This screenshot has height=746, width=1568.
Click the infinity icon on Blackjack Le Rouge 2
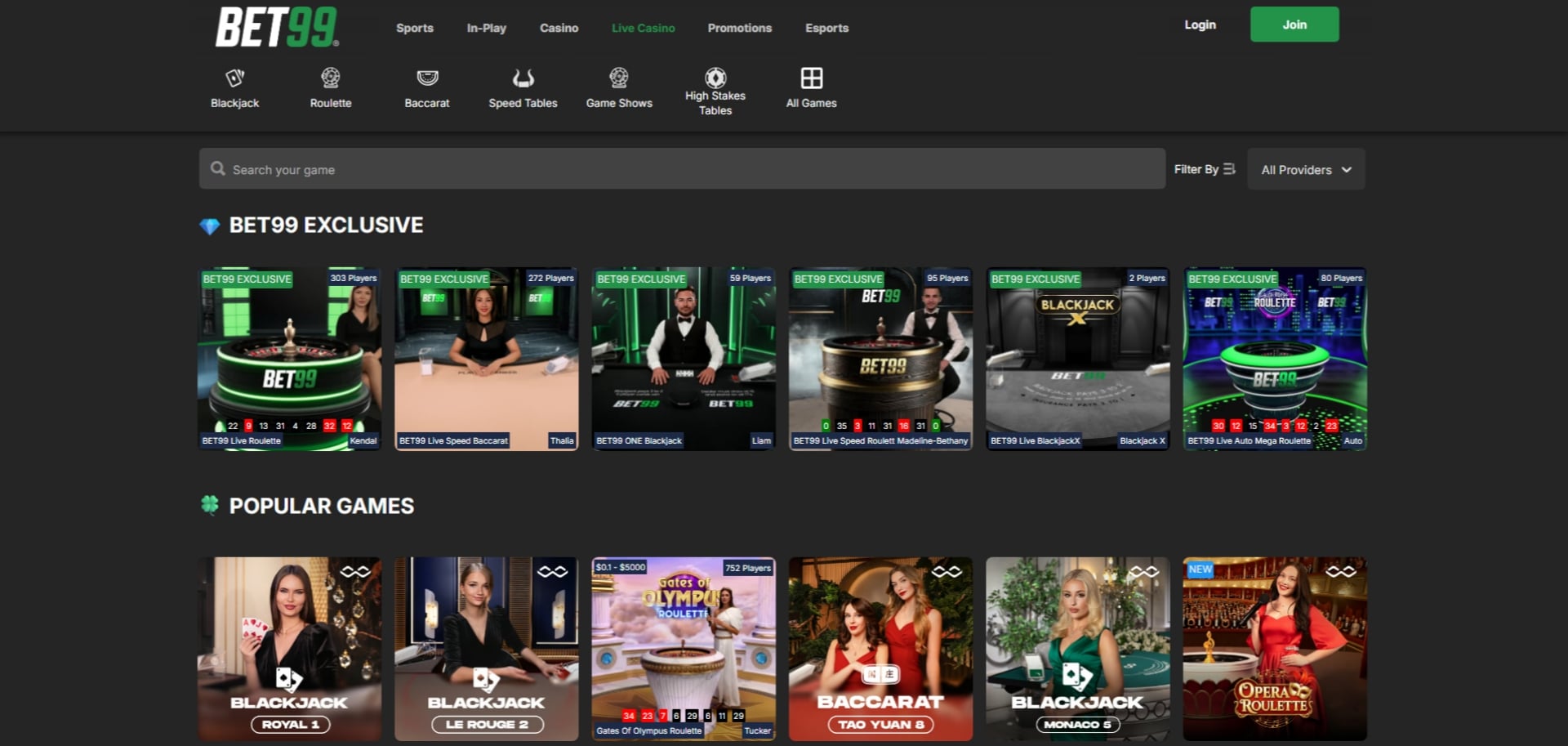(x=552, y=572)
